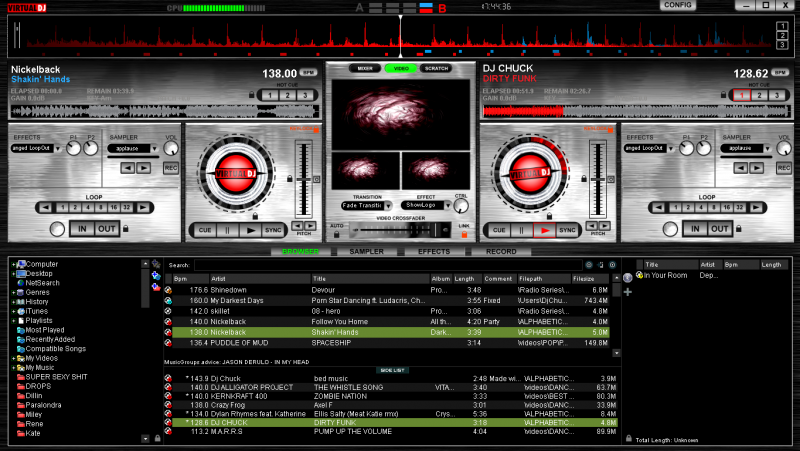Pause deck B with the pause button
This screenshot has height=451, width=800.
click(521, 230)
